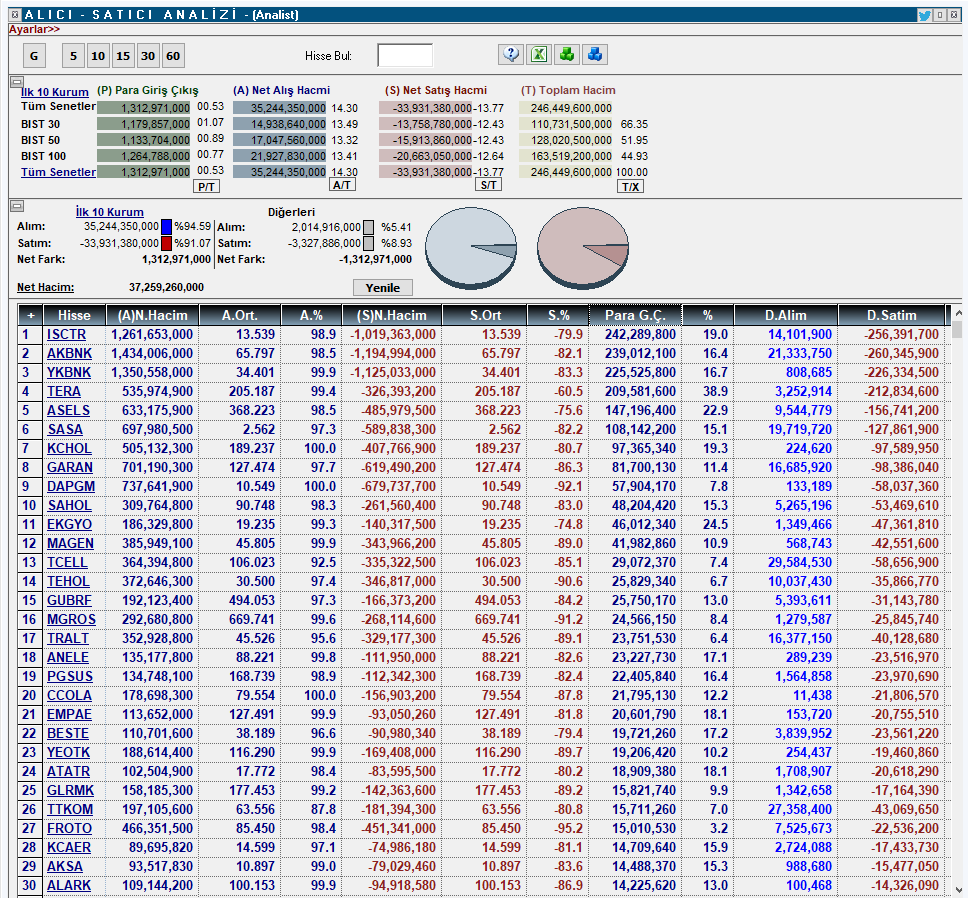Open the ALARK stock link
The height and width of the screenshot is (898, 968).
69,886
